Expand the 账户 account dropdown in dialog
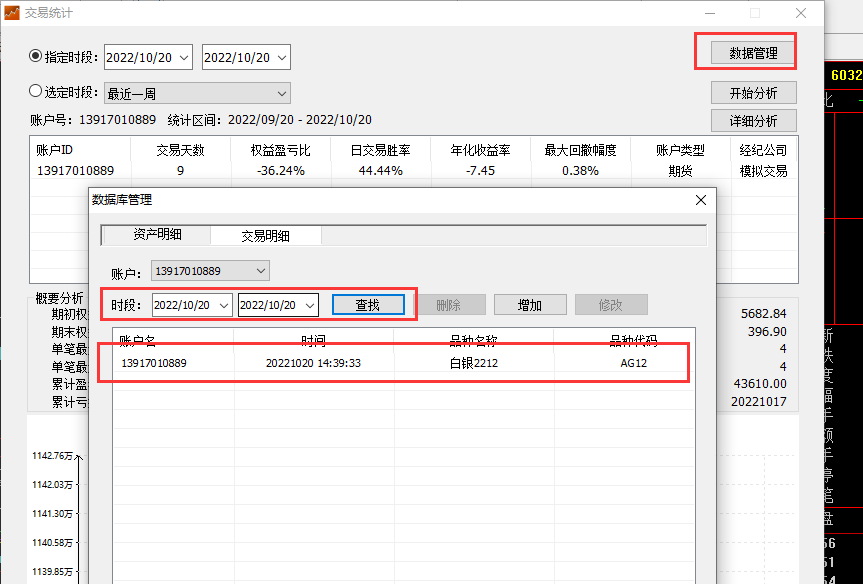Screen dimensions: 863x584 pos(260,271)
